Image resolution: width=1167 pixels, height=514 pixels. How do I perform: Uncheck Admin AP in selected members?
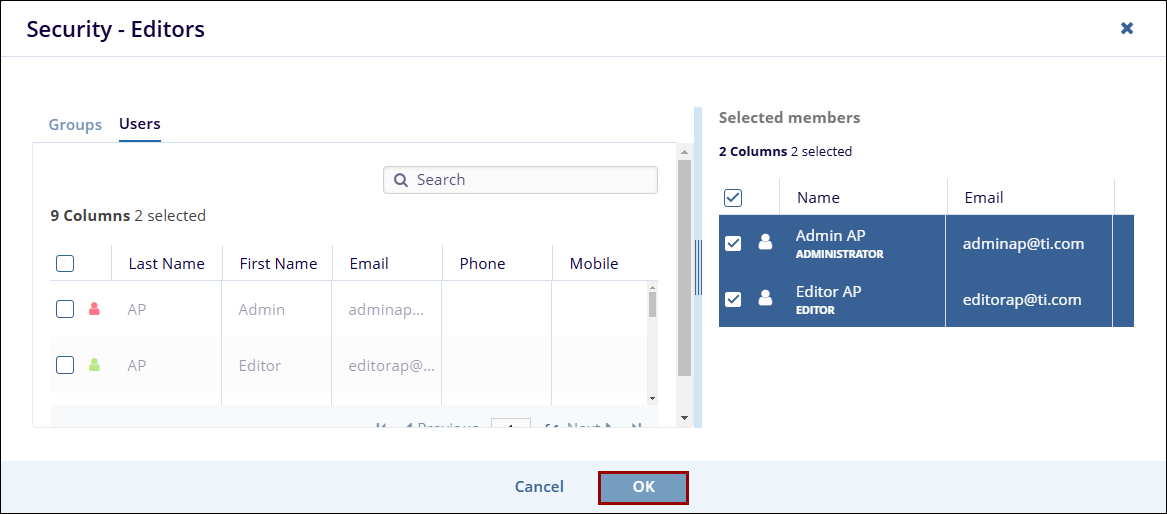733,243
